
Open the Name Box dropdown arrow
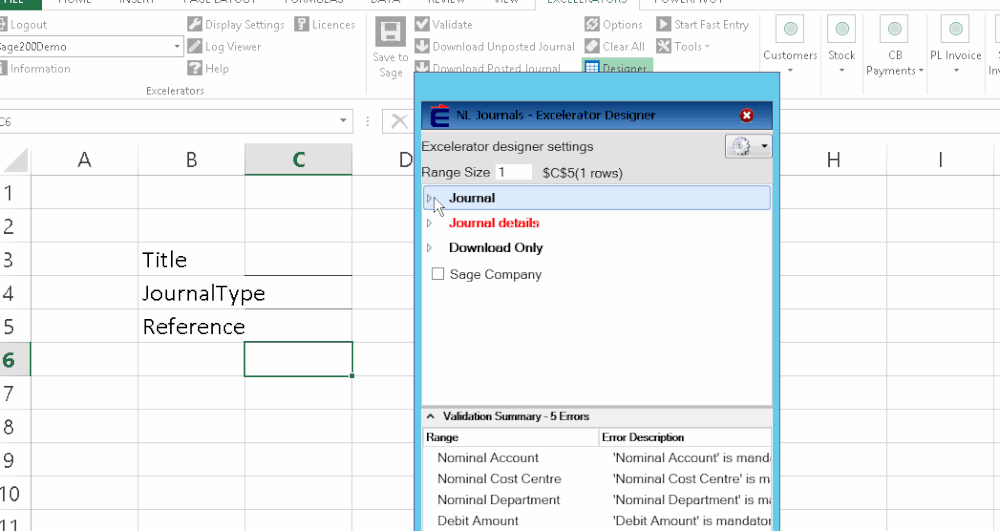click(343, 121)
